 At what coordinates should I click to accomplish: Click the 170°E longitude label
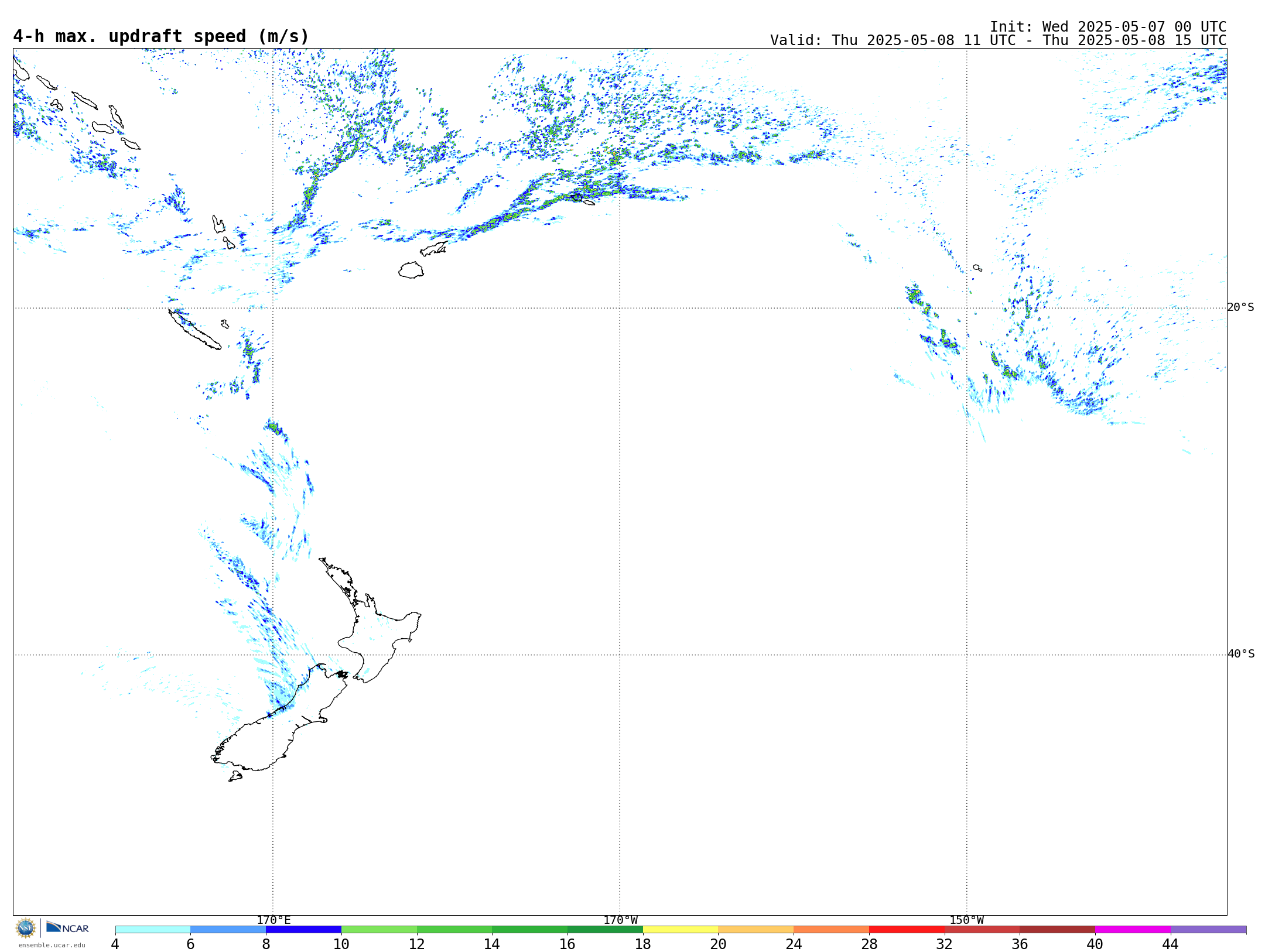point(273,920)
